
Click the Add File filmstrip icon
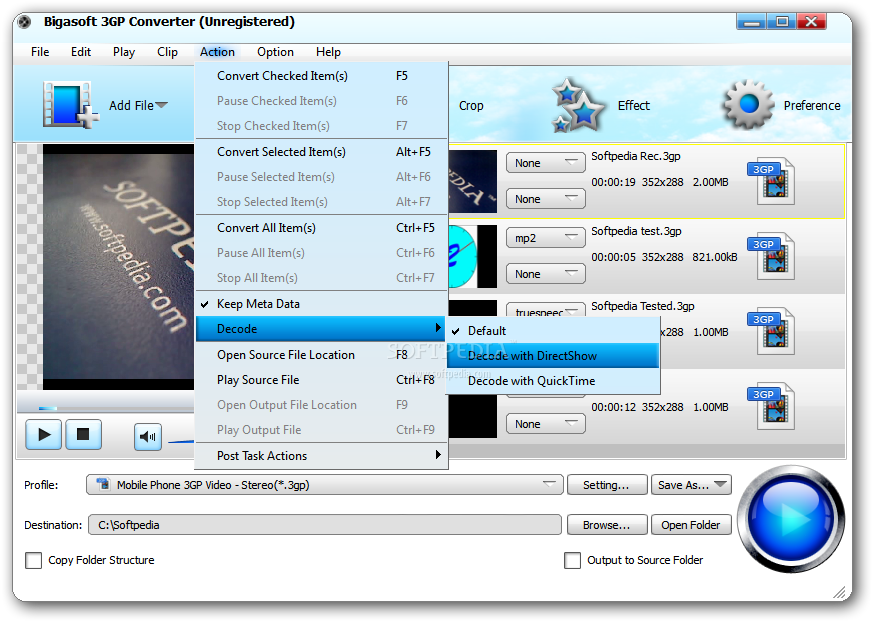pyautogui.click(x=70, y=105)
